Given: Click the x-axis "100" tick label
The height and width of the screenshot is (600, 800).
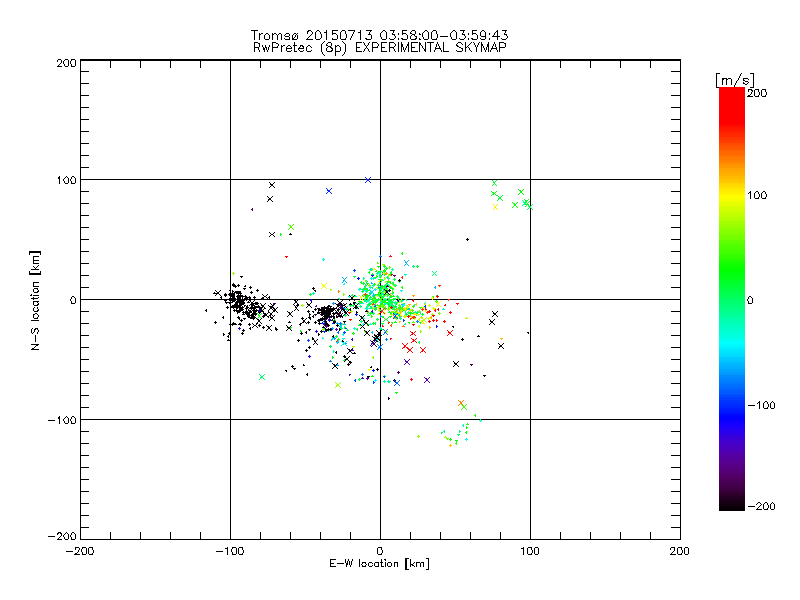Looking at the screenshot, I should tap(530, 551).
